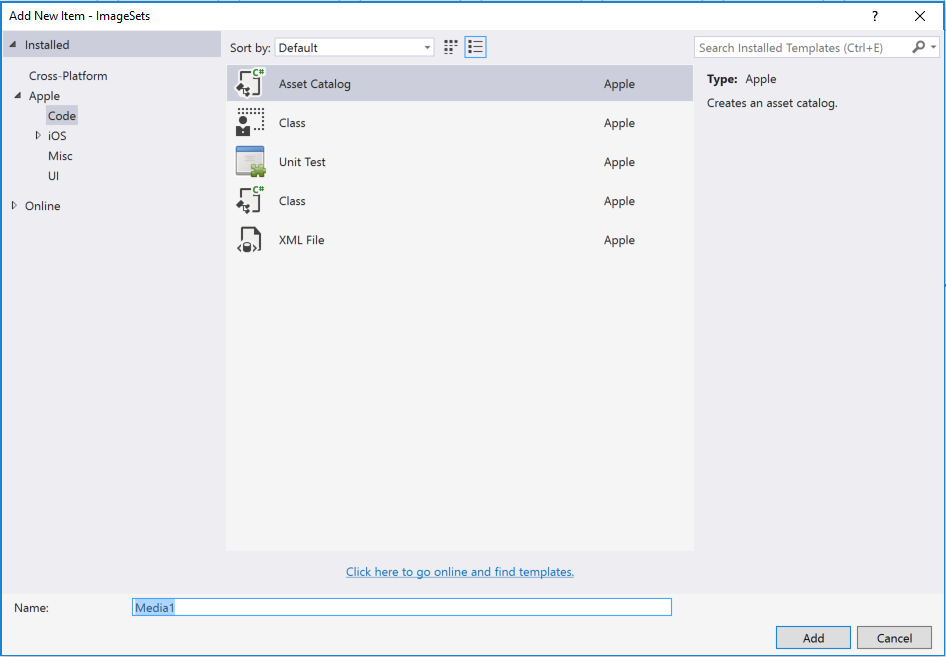Select the XML File template icon
Viewport: 946px width, 657px height.
click(x=249, y=240)
